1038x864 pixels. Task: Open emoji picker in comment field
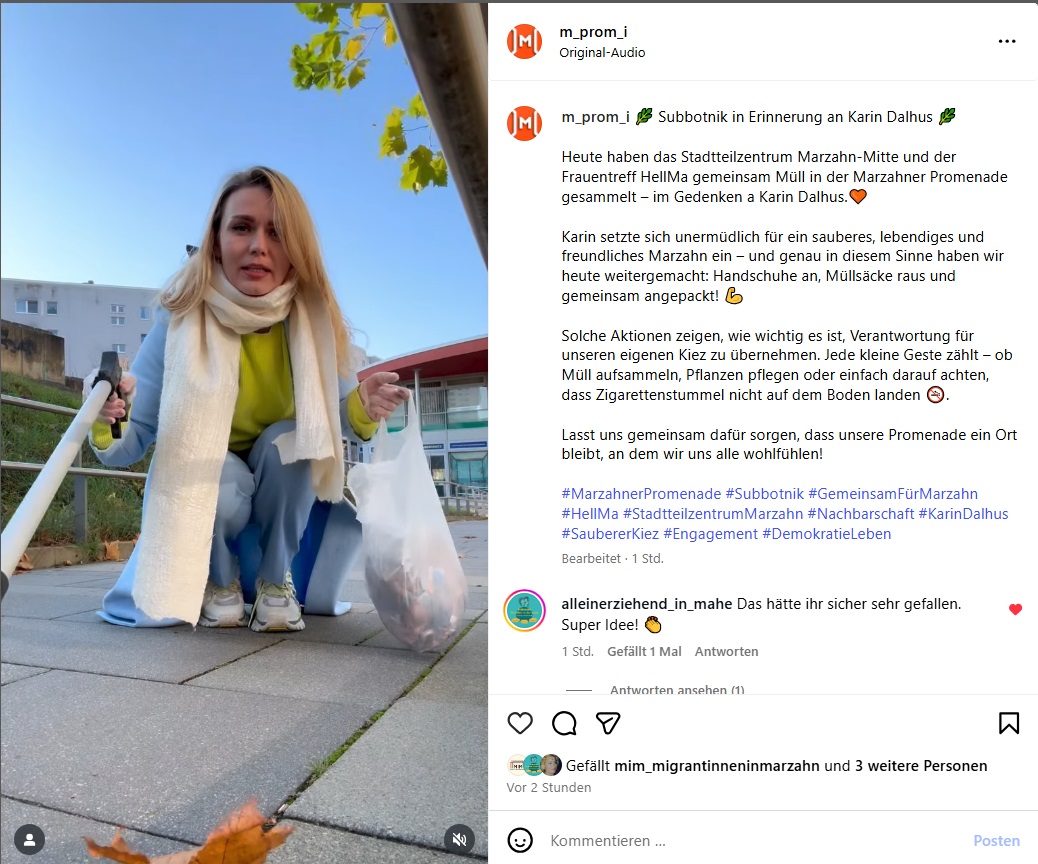click(520, 840)
